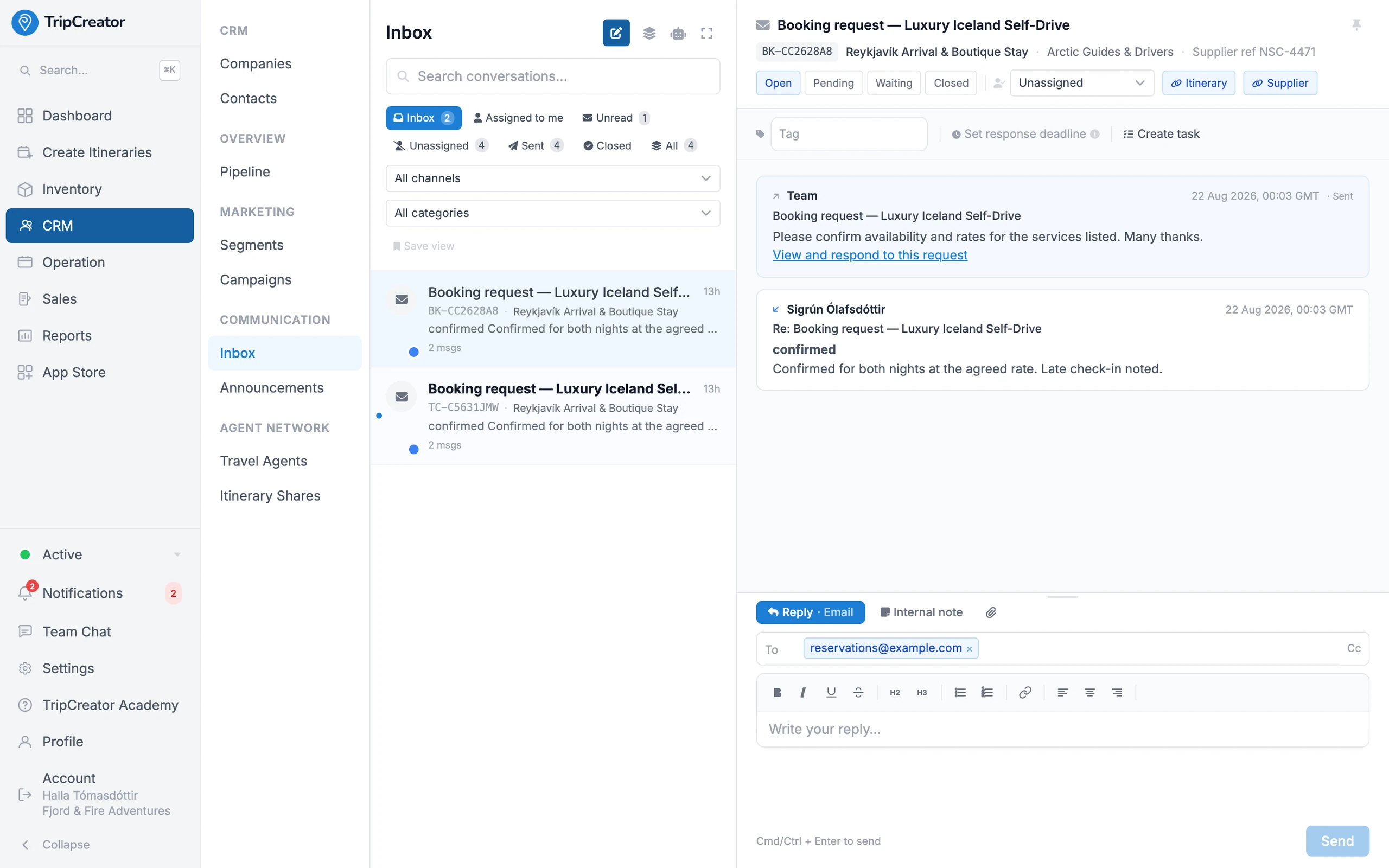Open conversation TC-C5631JMW
The image size is (1389, 868).
[553, 416]
